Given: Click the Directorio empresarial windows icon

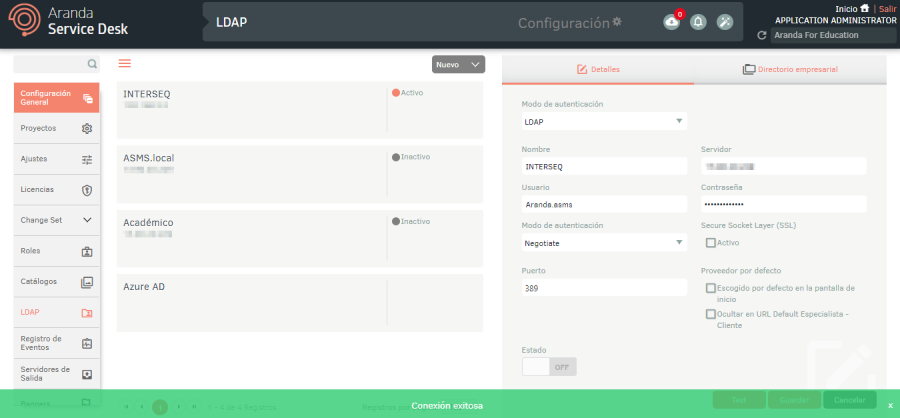Looking at the screenshot, I should 748,69.
